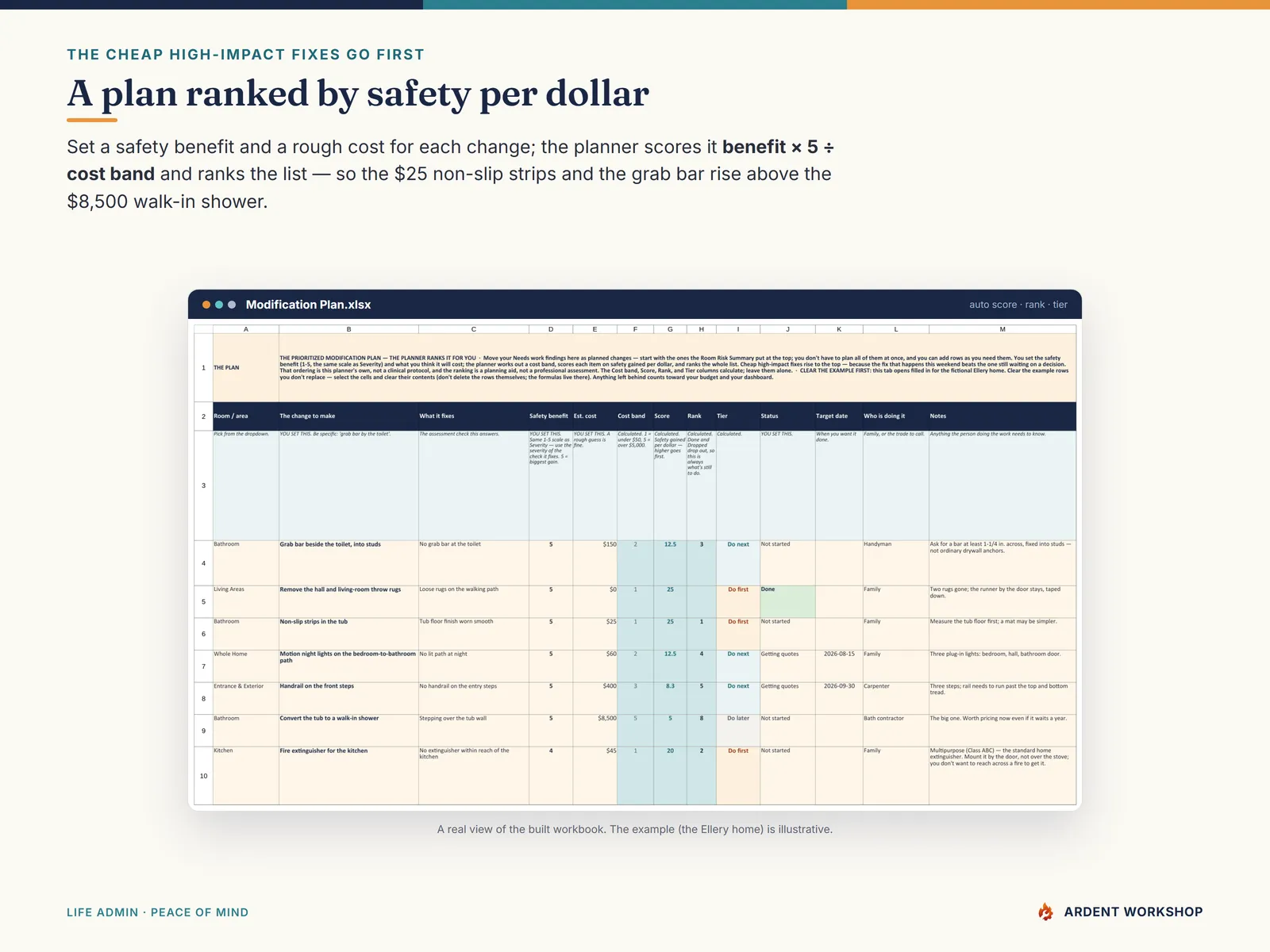Click the $8,500 estimated cost cell

(x=595, y=731)
